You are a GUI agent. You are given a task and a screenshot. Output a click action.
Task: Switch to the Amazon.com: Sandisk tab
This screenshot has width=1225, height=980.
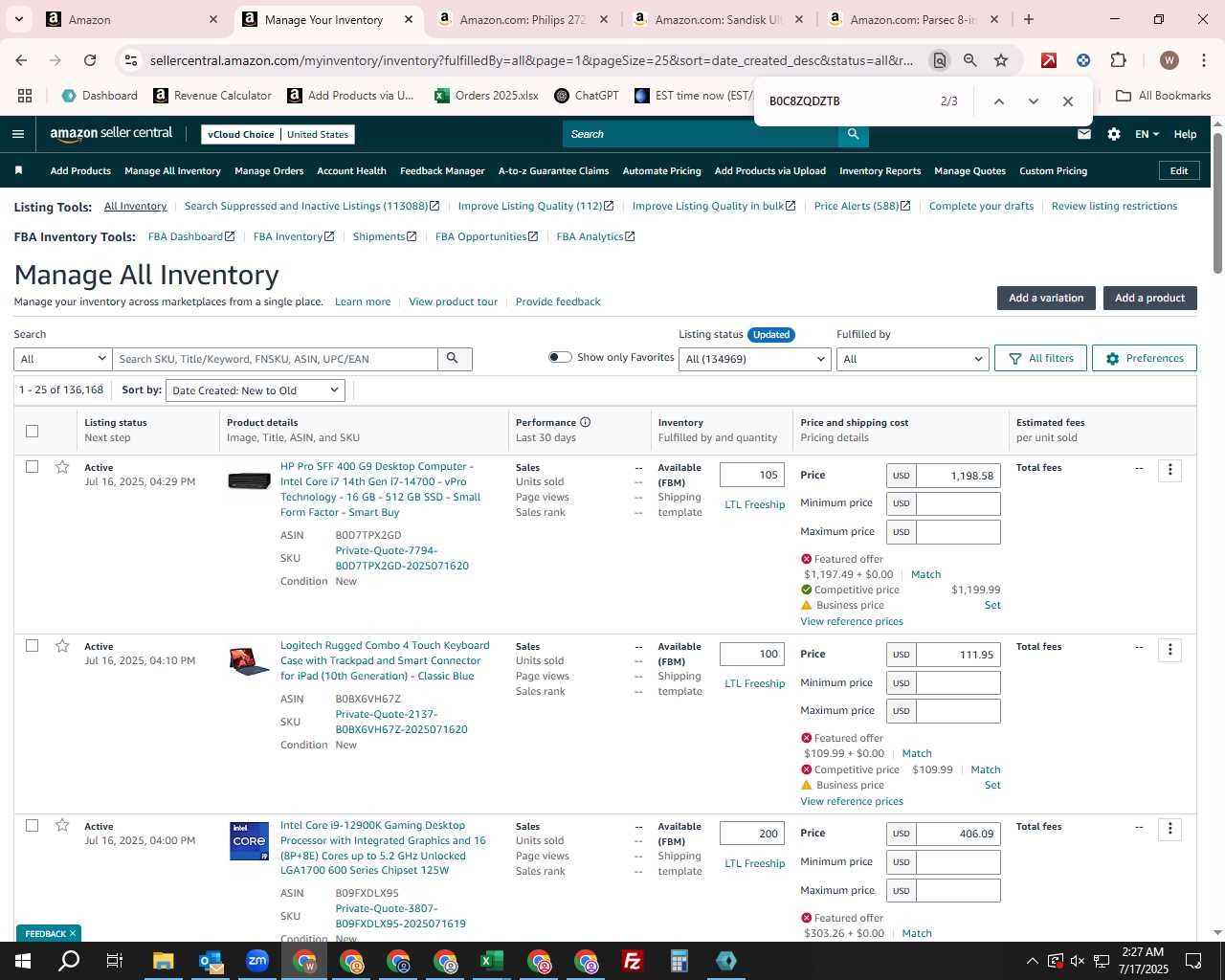tap(718, 19)
